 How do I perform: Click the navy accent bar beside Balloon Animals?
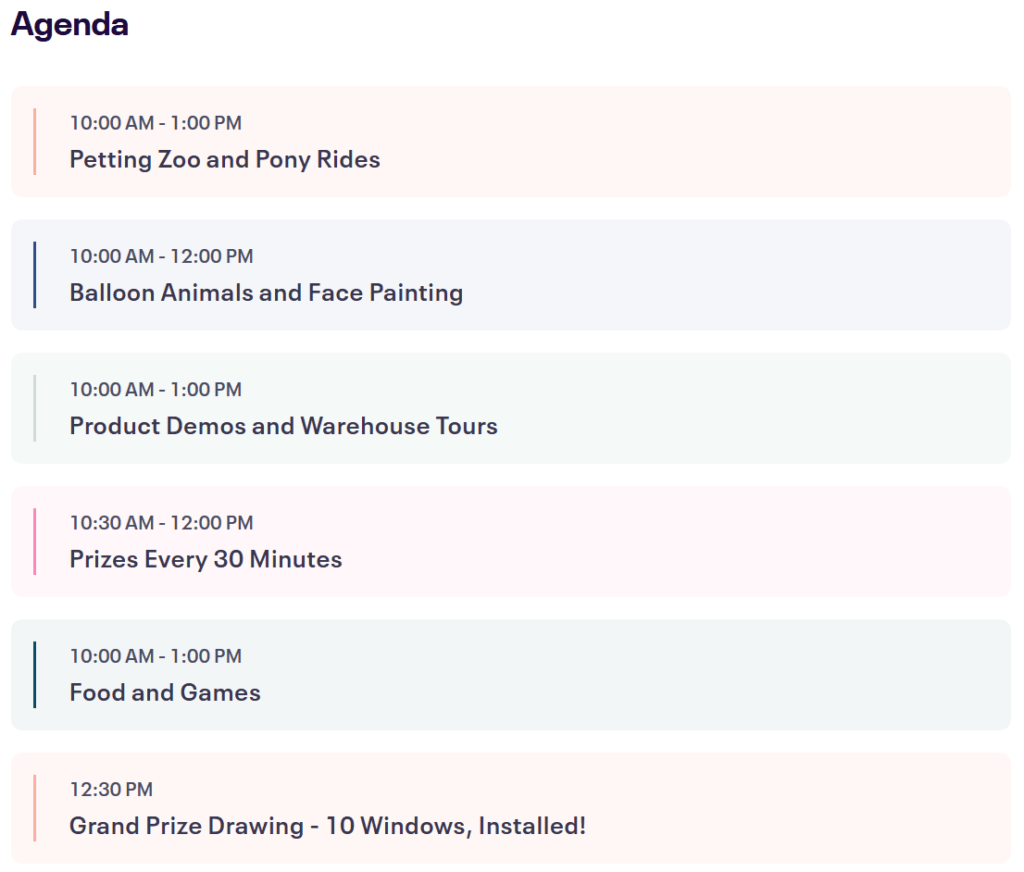(34, 274)
